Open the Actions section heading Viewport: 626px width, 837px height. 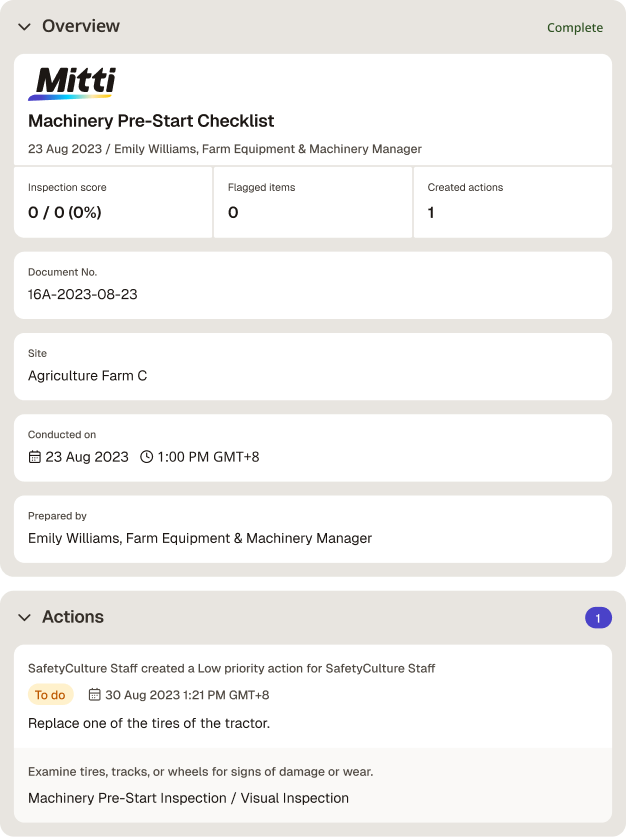point(73,617)
